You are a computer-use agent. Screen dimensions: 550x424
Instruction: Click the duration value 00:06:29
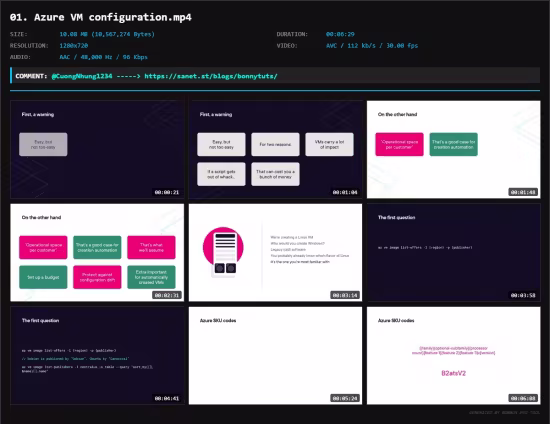[x=340, y=34]
